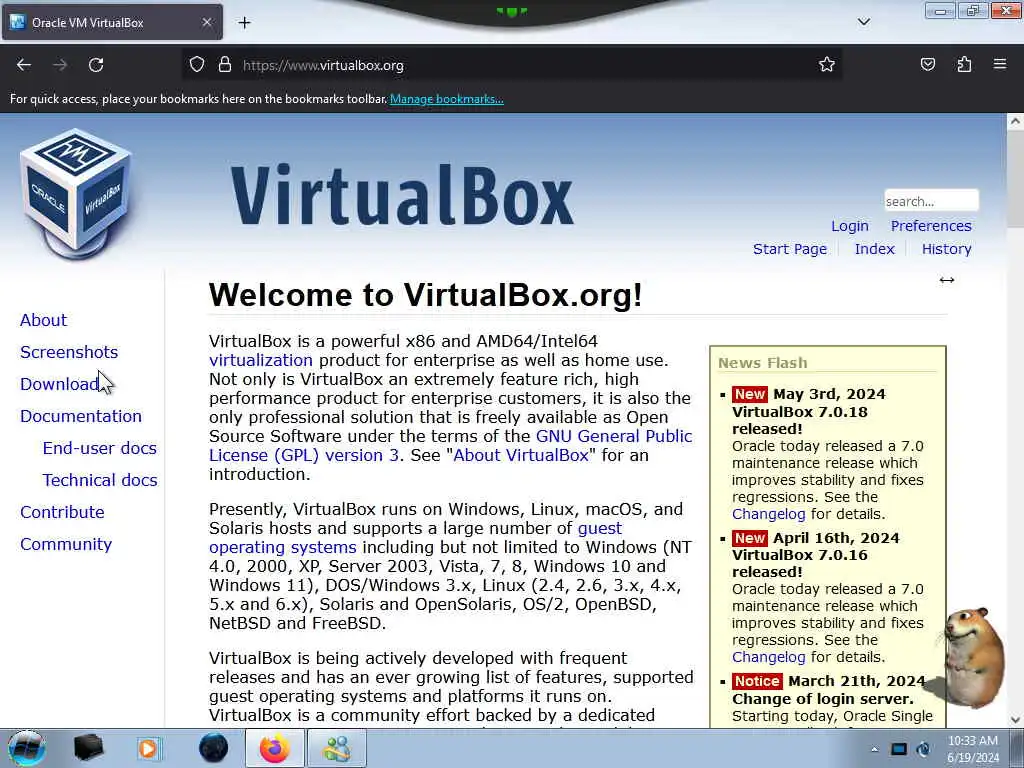Show hidden tray icons arrow
Image resolution: width=1024 pixels, height=768 pixels.
(x=874, y=749)
